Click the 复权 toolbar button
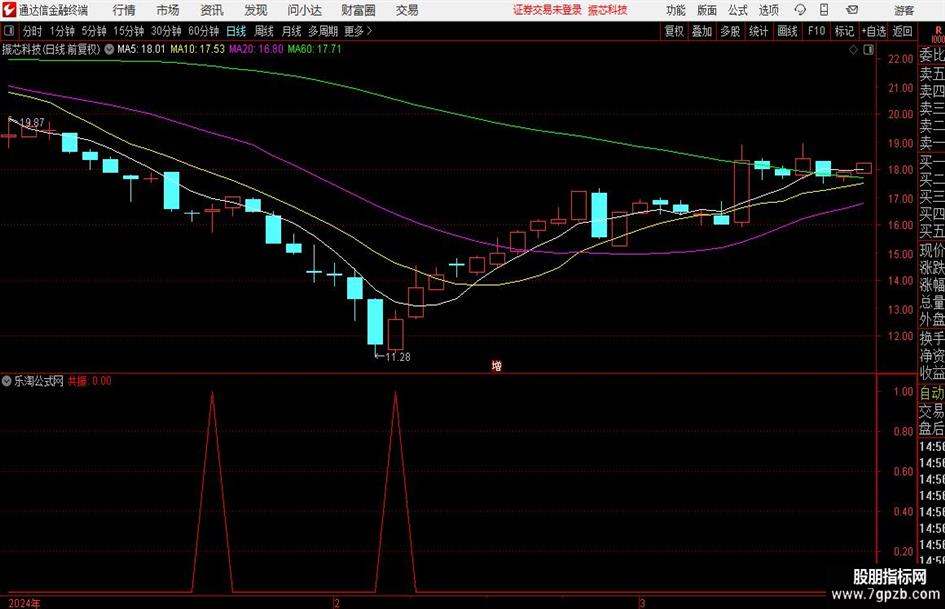 (674, 31)
